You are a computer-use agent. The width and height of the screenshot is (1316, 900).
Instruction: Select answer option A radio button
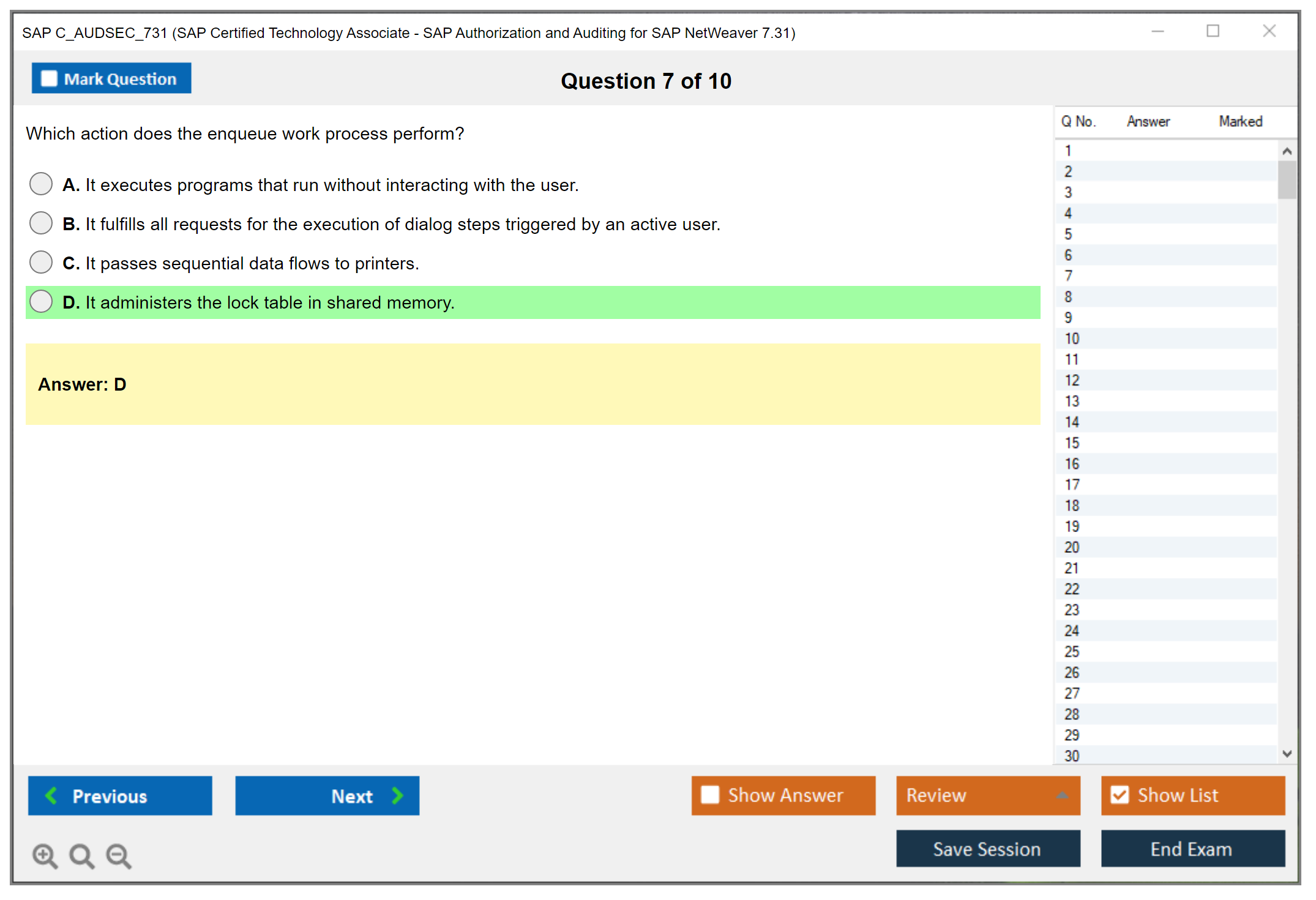pyautogui.click(x=41, y=184)
